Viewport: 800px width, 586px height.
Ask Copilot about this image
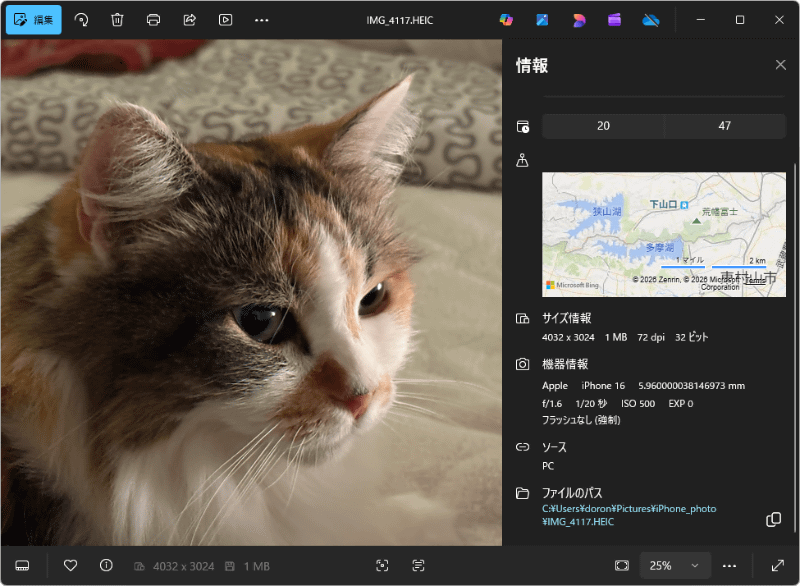505,19
